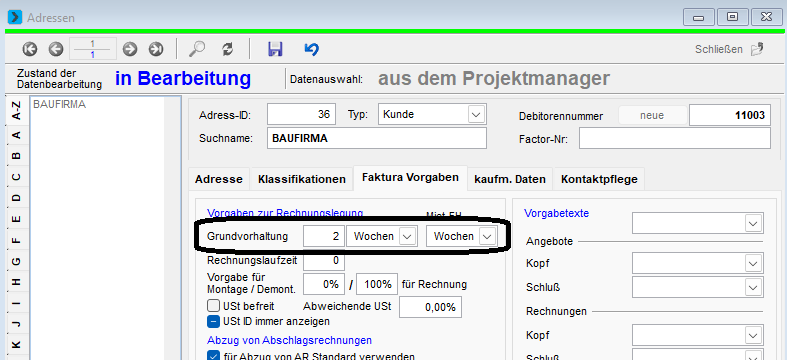Filter by letter I index tab
The height and width of the screenshot is (360, 787).
(x=17, y=303)
